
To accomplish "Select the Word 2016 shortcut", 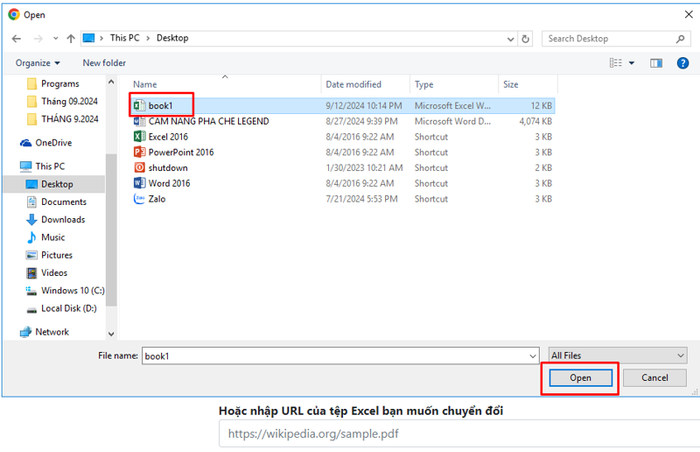I will (343, 184).
